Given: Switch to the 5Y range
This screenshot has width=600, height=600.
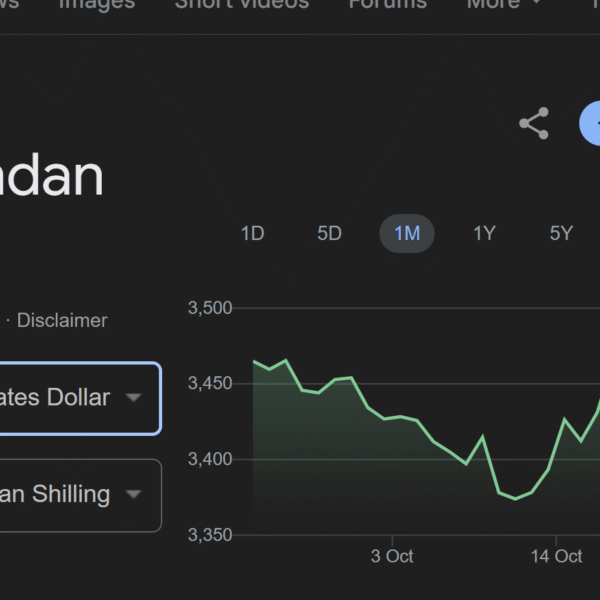Looking at the screenshot, I should [x=561, y=234].
